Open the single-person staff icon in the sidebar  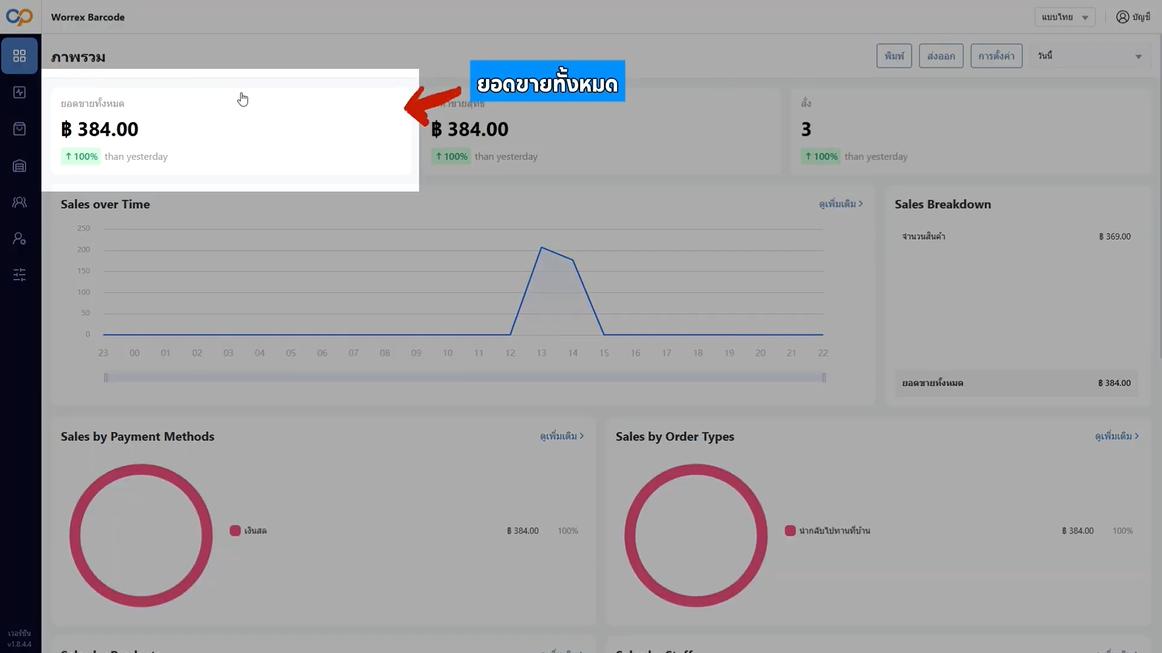[19, 239]
